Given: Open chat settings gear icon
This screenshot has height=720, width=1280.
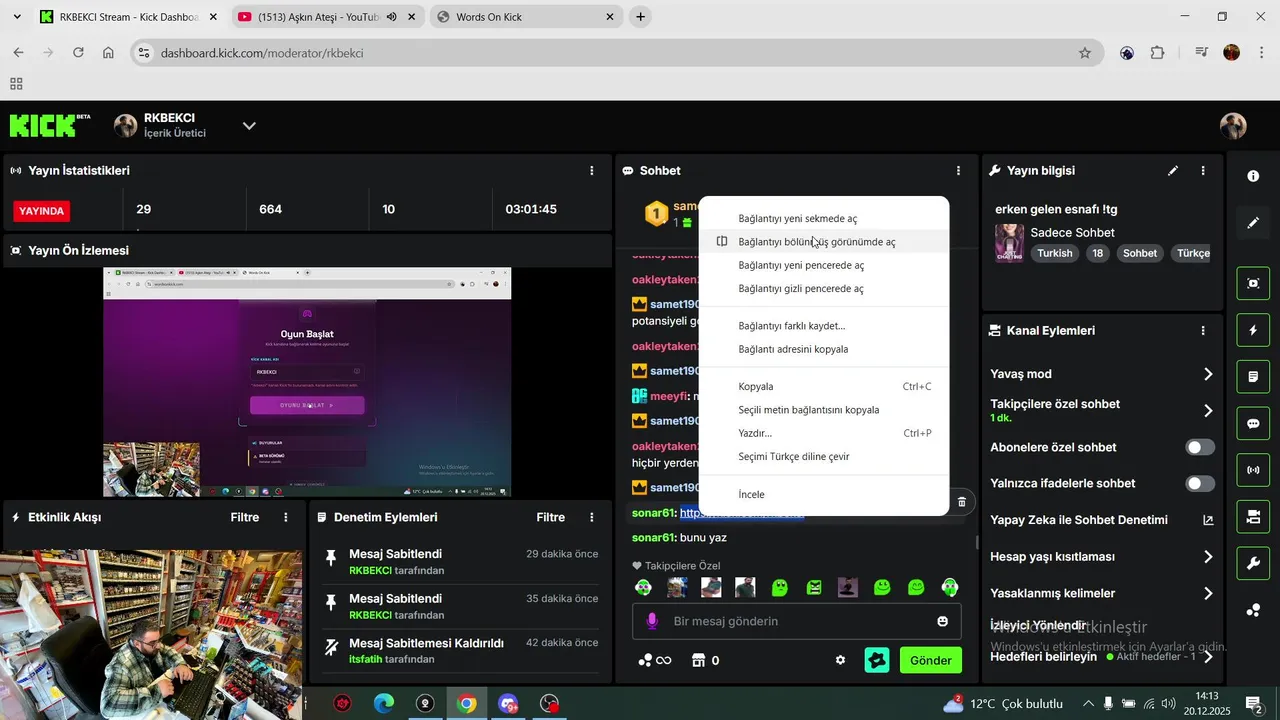Looking at the screenshot, I should (840, 660).
